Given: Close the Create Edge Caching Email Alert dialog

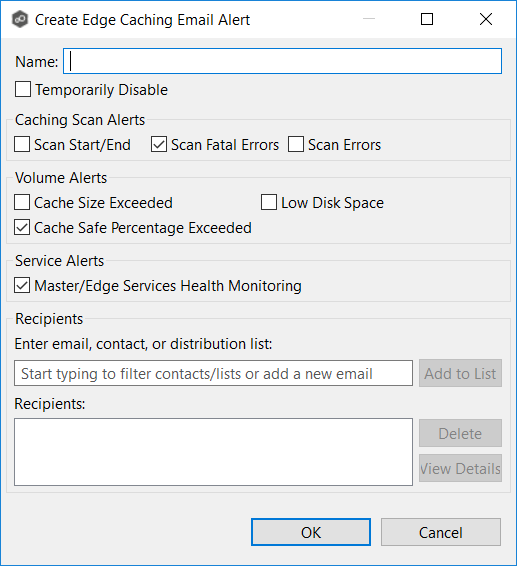Looking at the screenshot, I should 486,19.
